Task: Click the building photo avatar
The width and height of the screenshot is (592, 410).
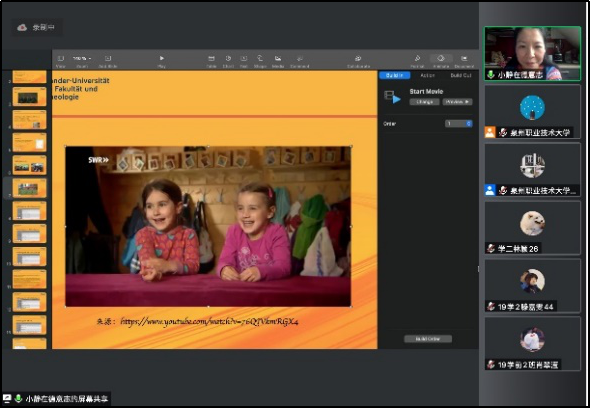Action: (532, 165)
